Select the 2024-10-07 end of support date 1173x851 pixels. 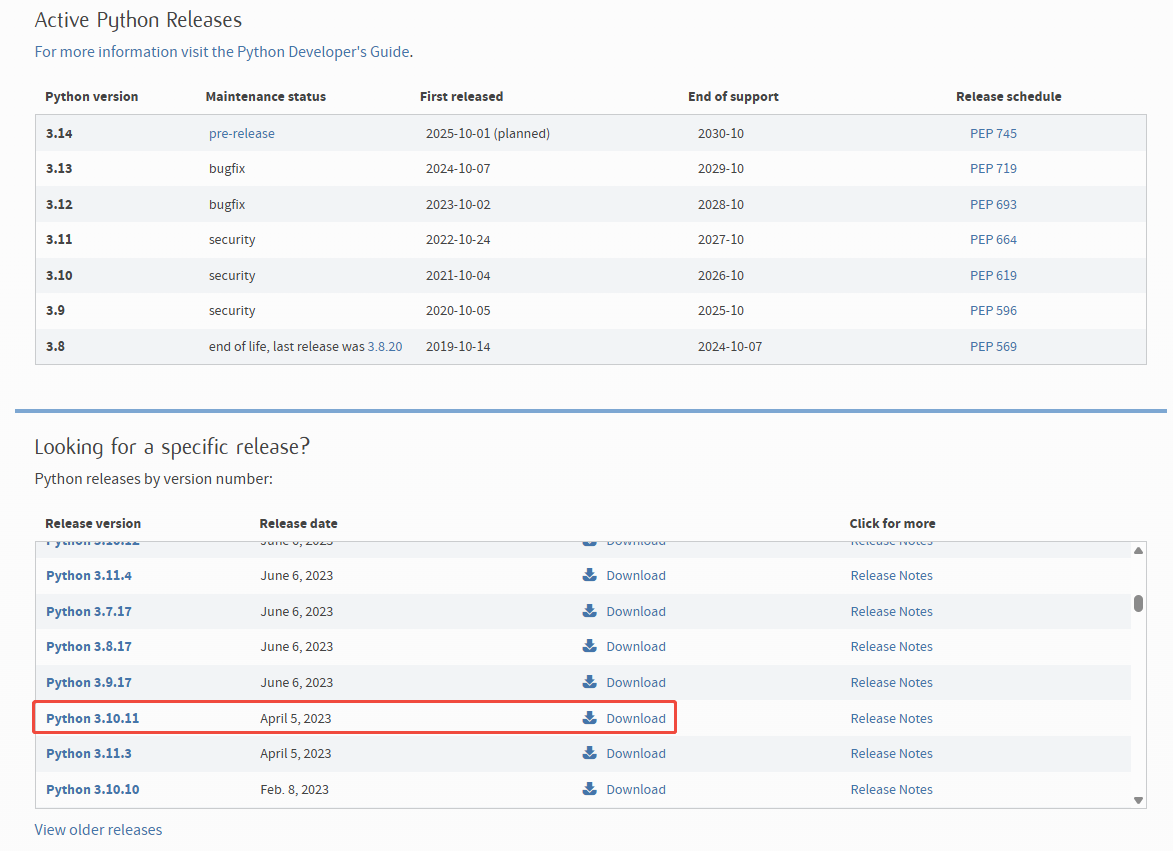(730, 346)
